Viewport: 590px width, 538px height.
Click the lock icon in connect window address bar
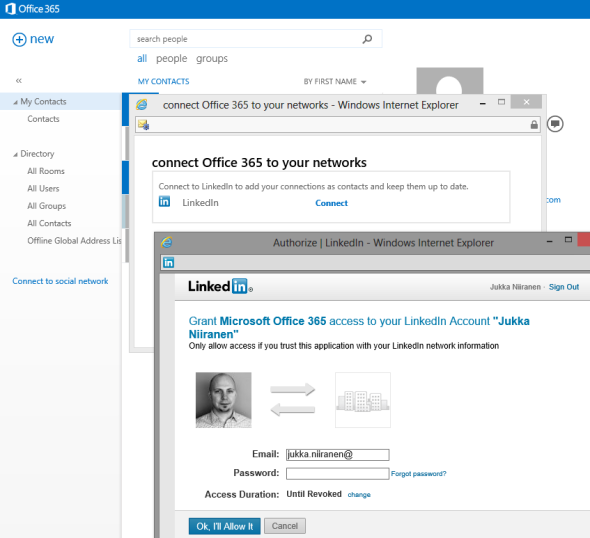point(534,125)
